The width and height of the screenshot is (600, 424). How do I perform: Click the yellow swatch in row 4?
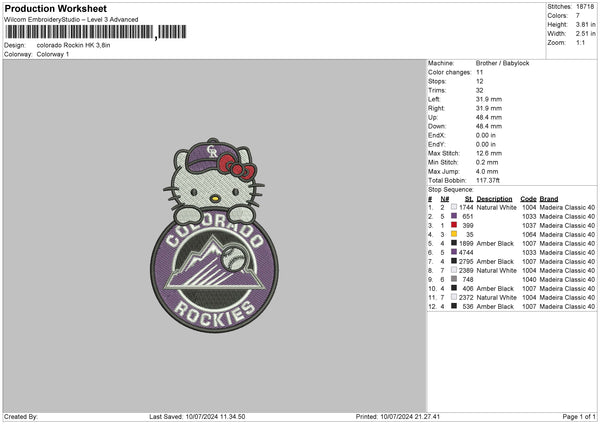pyautogui.click(x=454, y=234)
